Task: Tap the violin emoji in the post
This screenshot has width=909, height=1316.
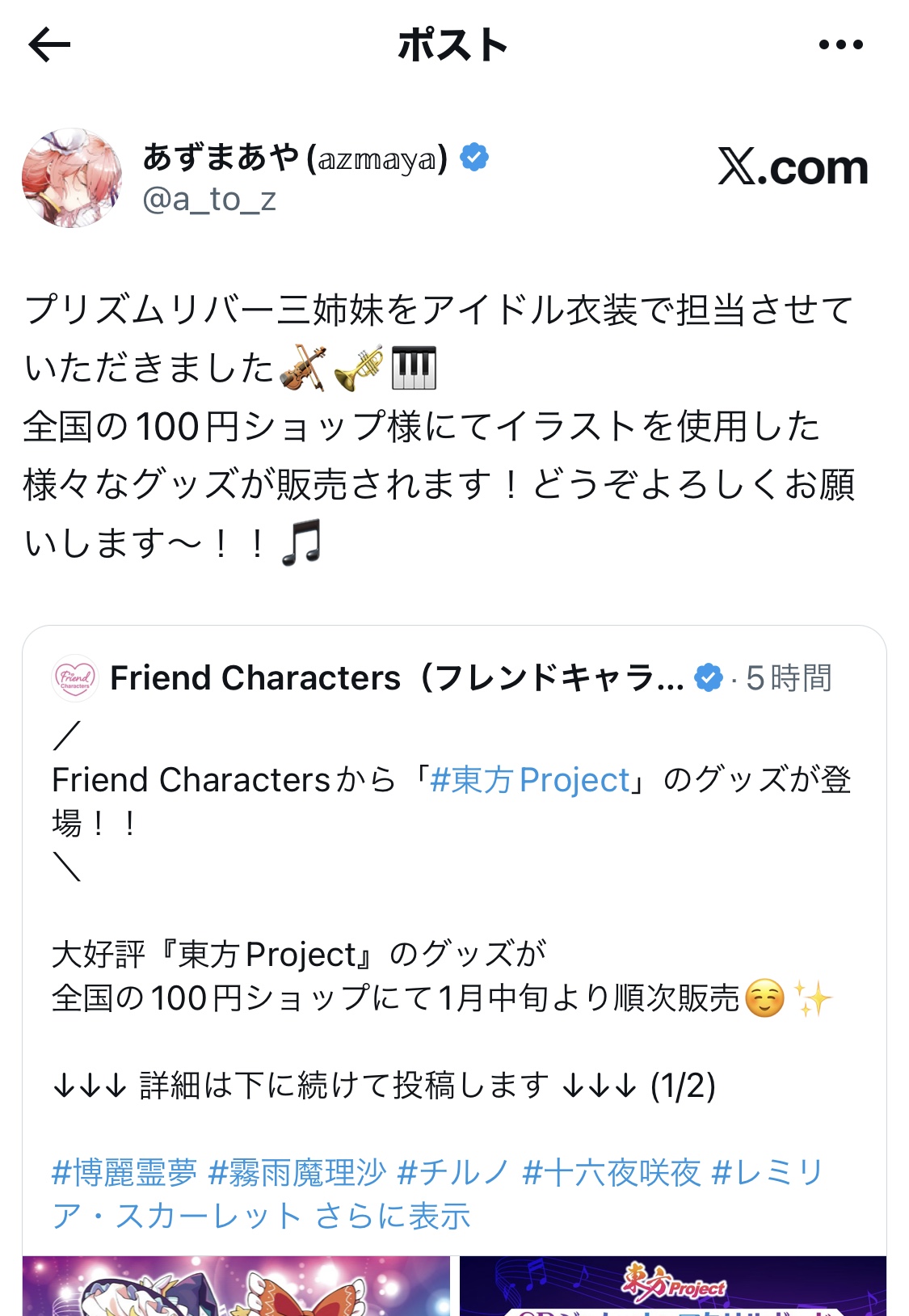Action: click(x=302, y=369)
